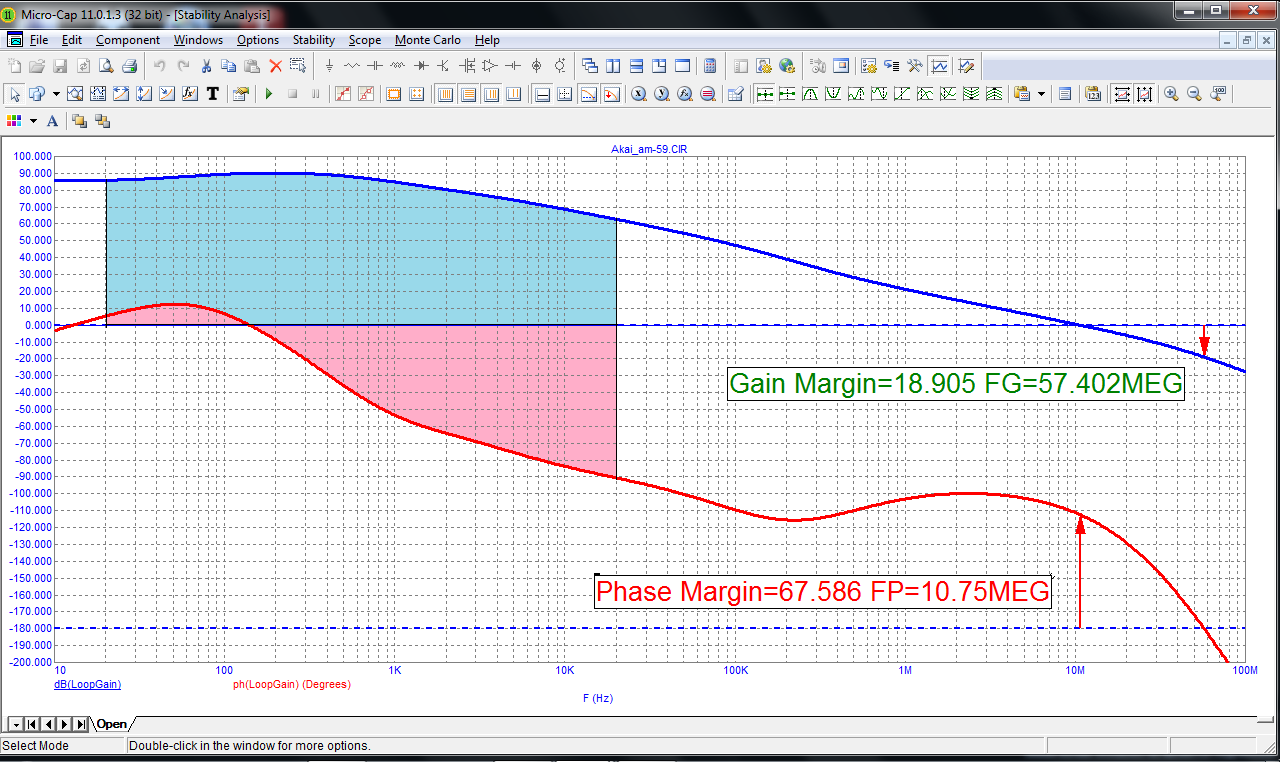The image size is (1280, 762).
Task: Activate Select Mode arrow tool
Action: [15, 94]
